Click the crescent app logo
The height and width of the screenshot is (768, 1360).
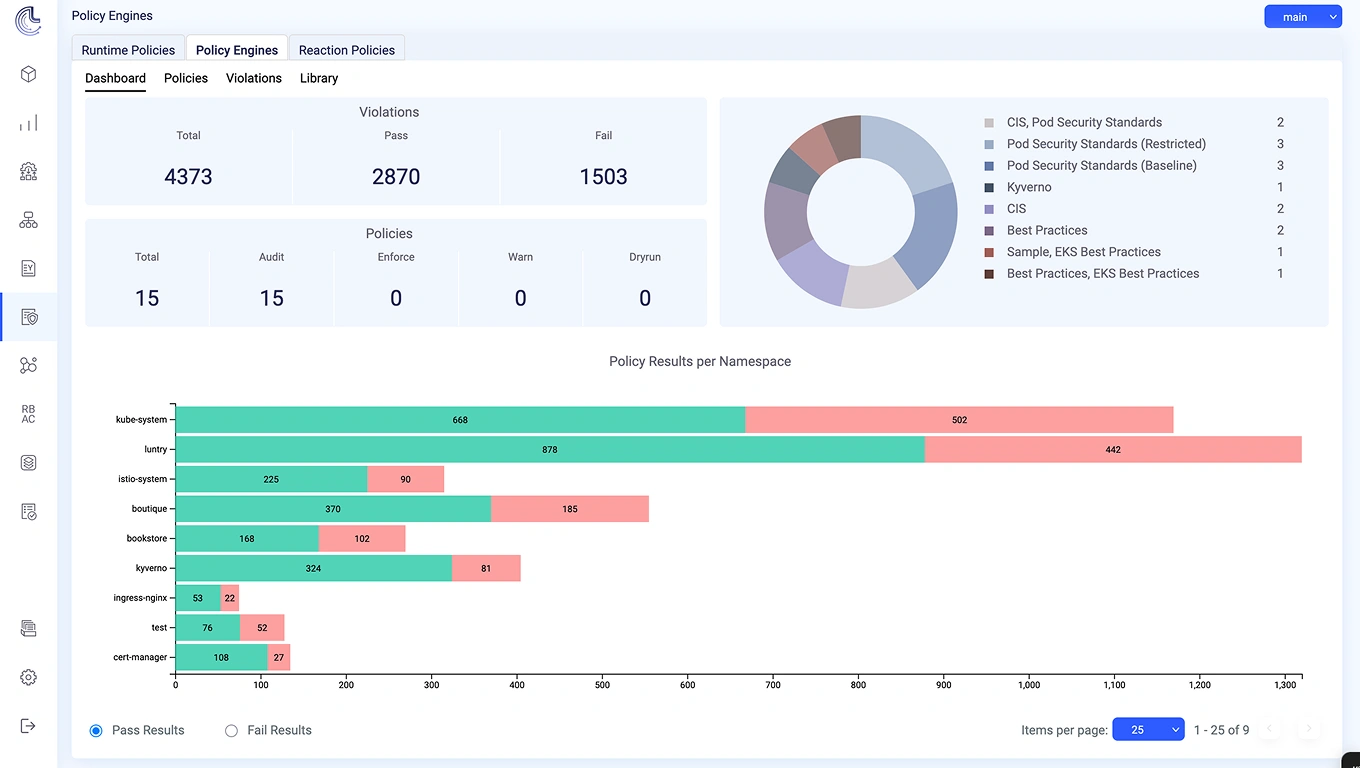click(28, 21)
